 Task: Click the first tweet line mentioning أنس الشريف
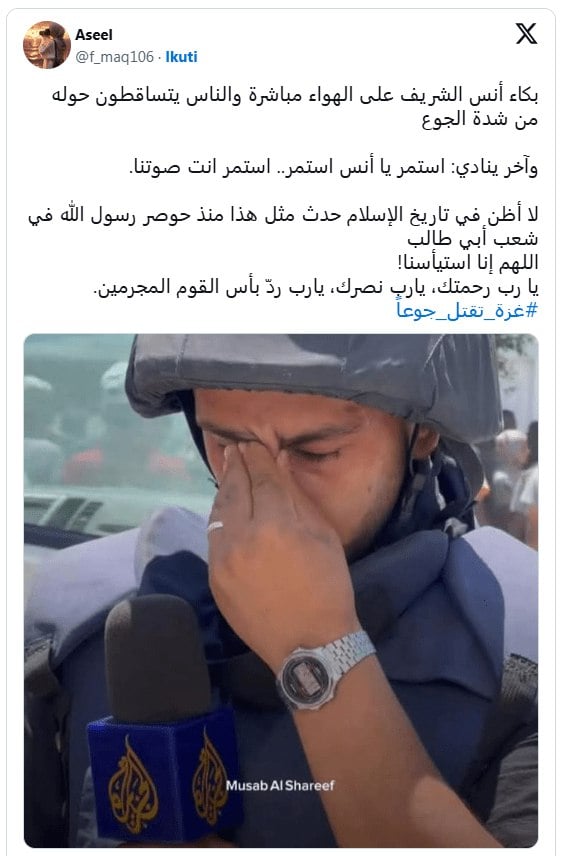pos(295,95)
